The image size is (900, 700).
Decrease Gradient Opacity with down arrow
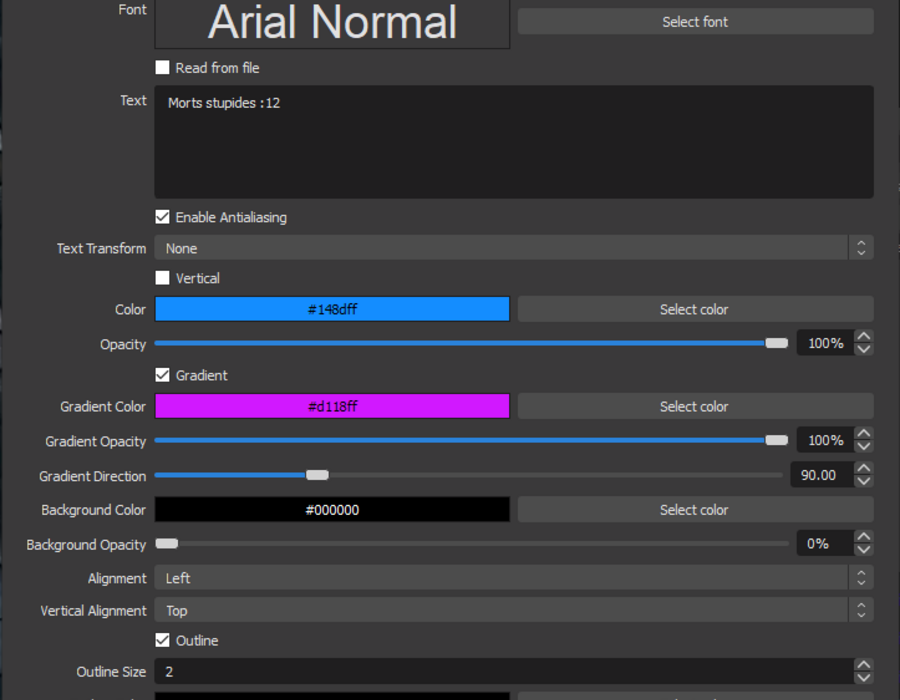(x=864, y=446)
